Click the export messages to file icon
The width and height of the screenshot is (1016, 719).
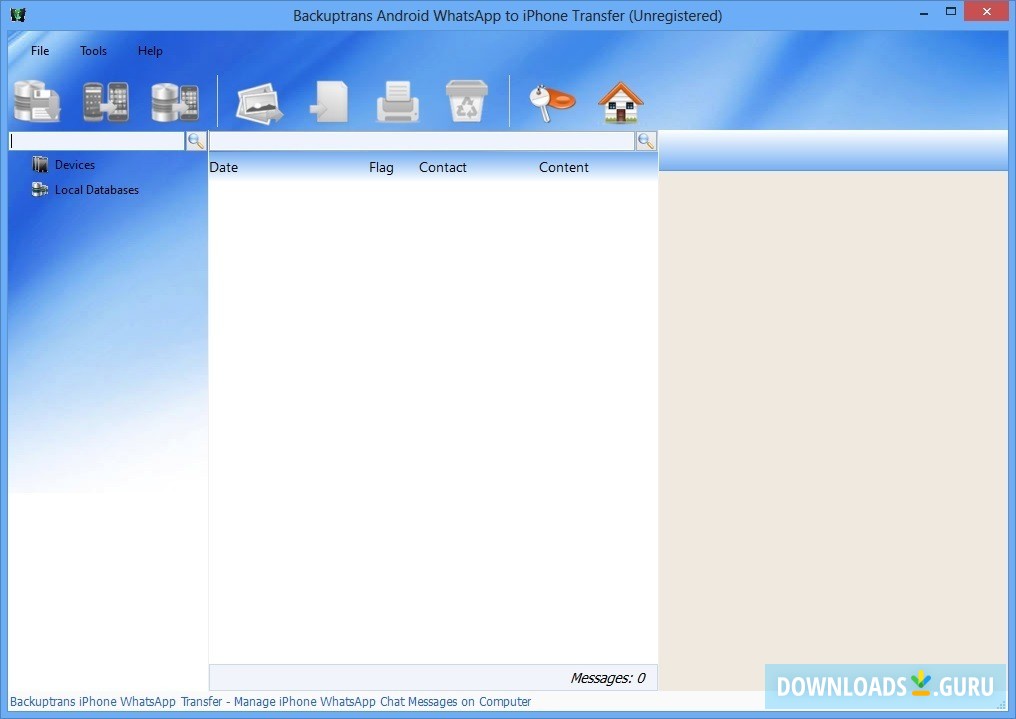pos(329,102)
